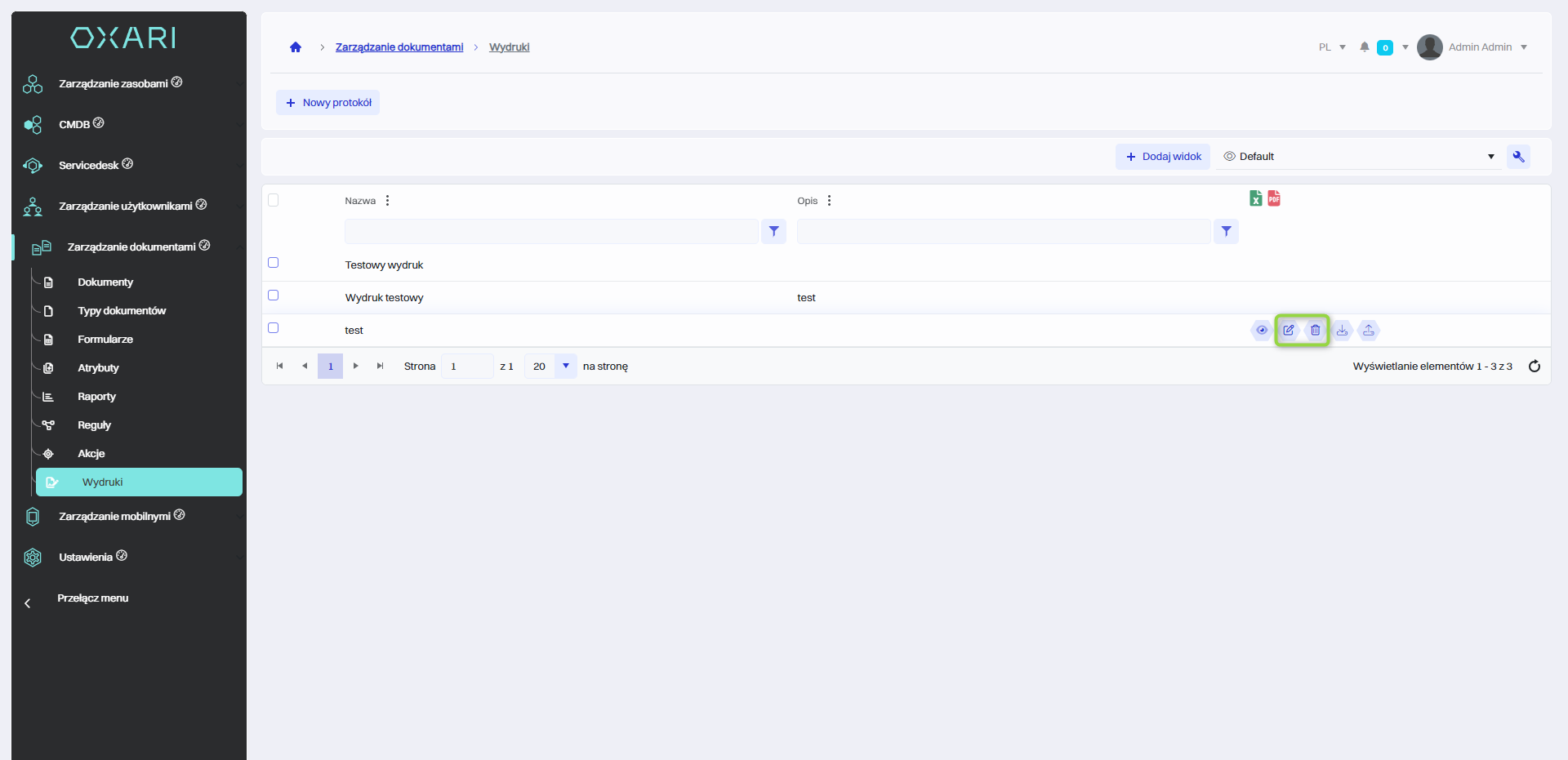Open the items per page dropdown
The height and width of the screenshot is (760, 1568).
[565, 367]
